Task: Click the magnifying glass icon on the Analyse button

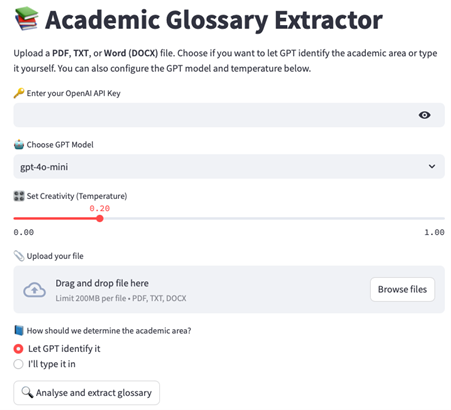Action: tap(27, 392)
